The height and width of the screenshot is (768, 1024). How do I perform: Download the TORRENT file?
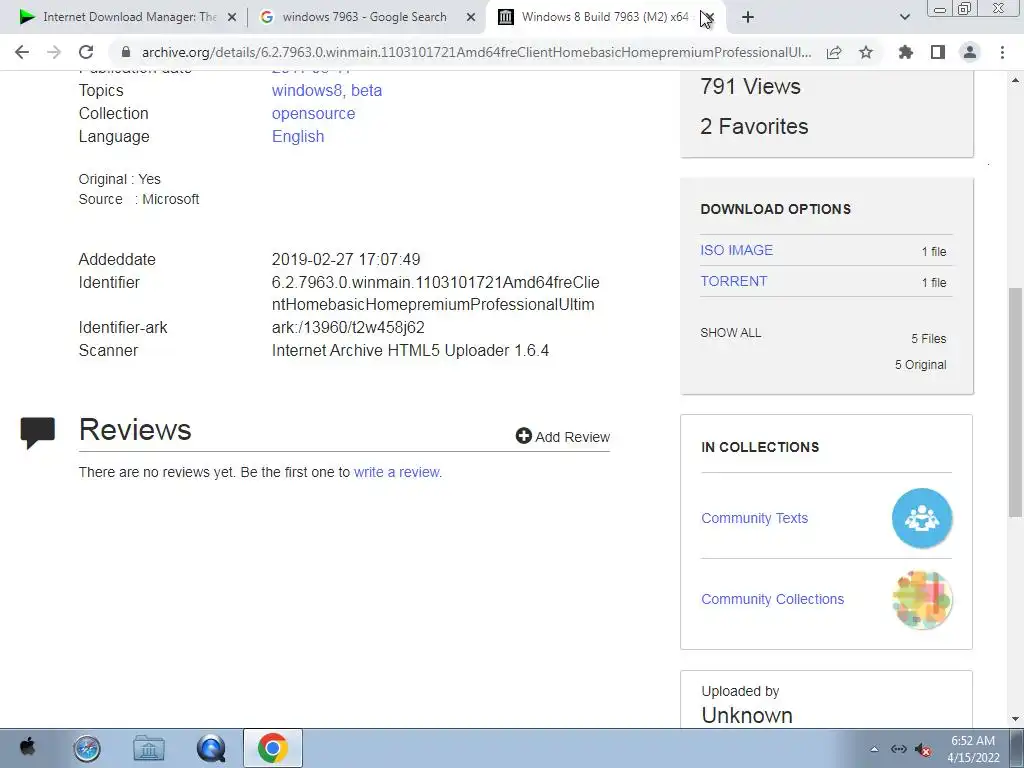coord(733,281)
